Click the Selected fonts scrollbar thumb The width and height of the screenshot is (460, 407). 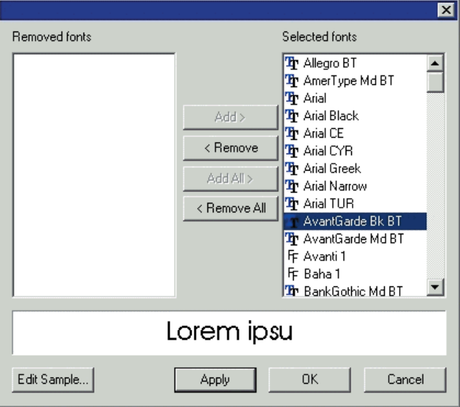[x=435, y=82]
